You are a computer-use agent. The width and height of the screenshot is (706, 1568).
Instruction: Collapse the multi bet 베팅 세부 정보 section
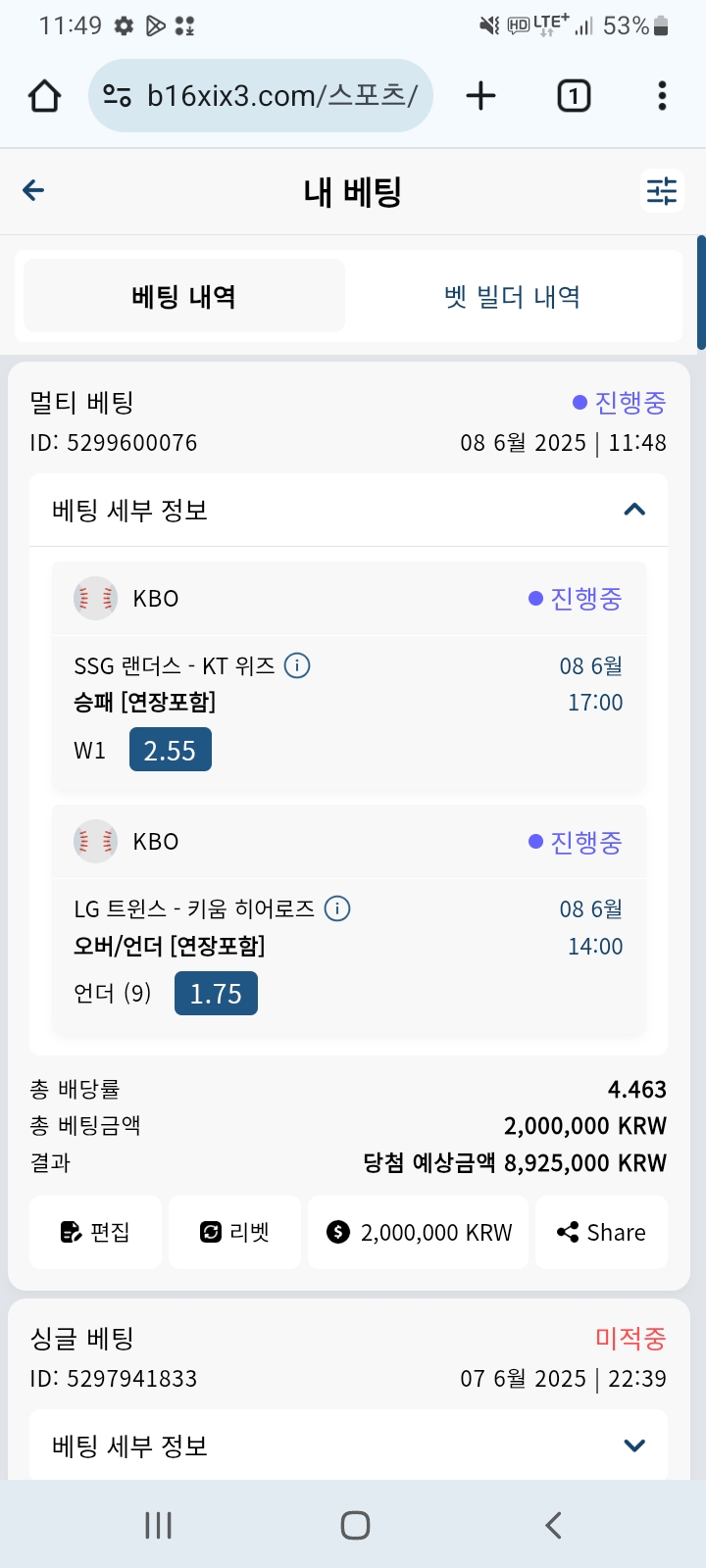(634, 510)
